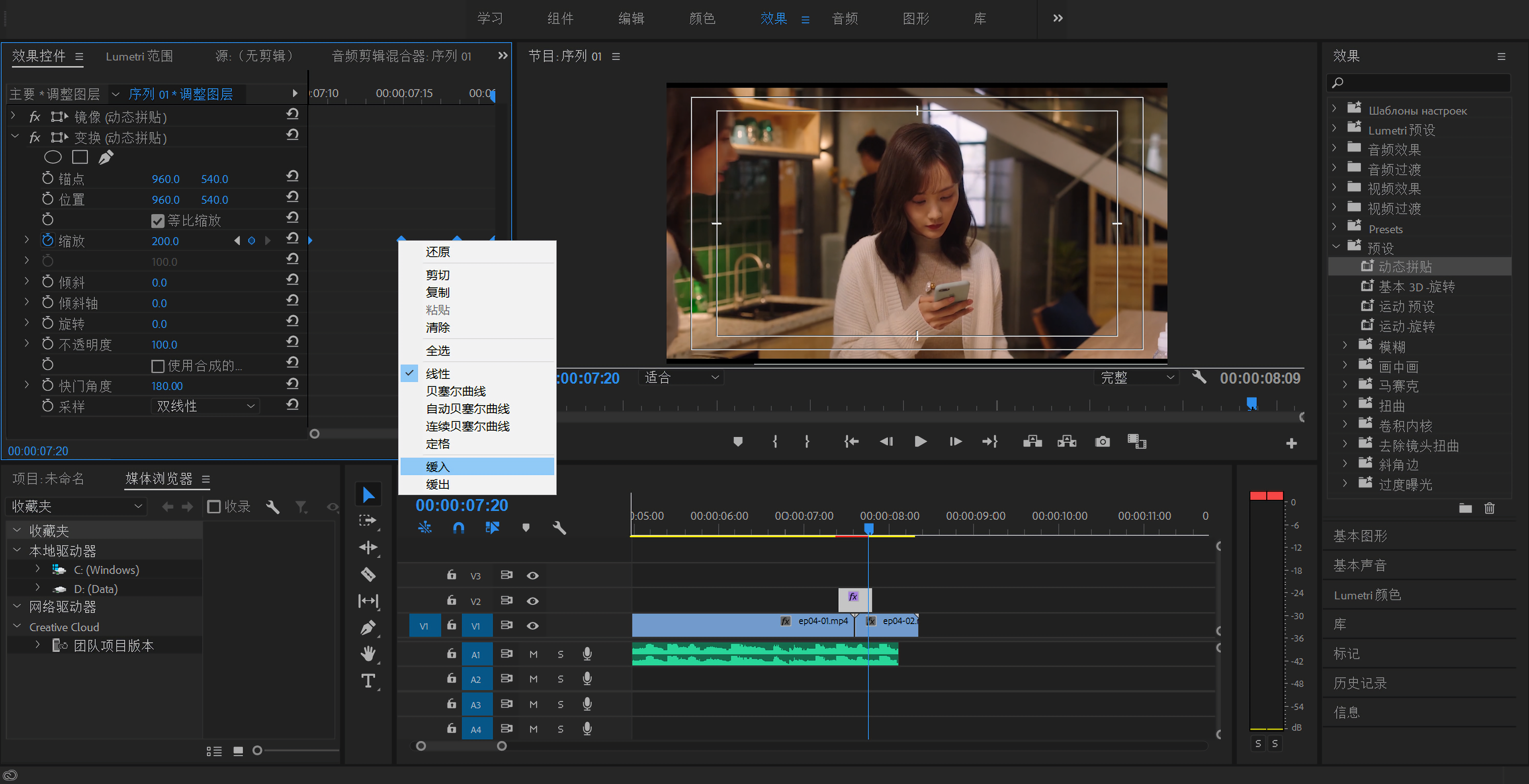Toggle timeline snap magnet icon
1529x784 pixels.
[458, 527]
